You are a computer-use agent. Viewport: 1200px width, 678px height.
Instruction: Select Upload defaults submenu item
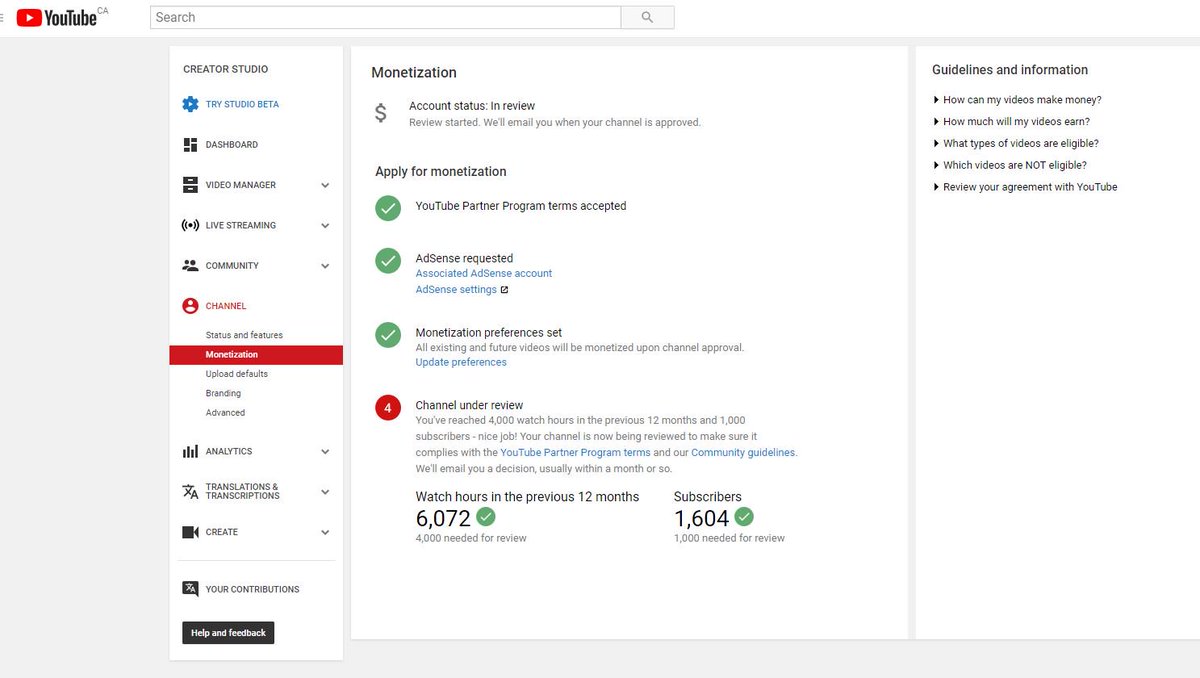[237, 374]
